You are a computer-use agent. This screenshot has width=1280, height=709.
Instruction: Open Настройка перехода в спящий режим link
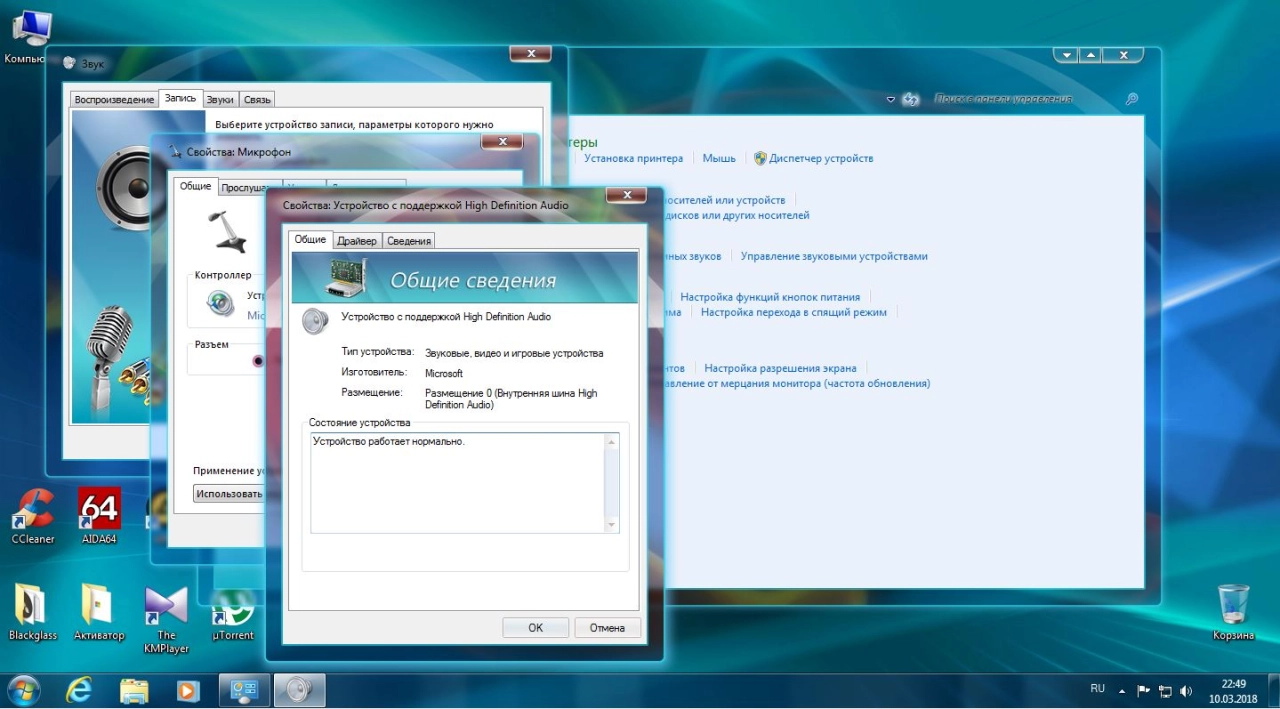(794, 312)
